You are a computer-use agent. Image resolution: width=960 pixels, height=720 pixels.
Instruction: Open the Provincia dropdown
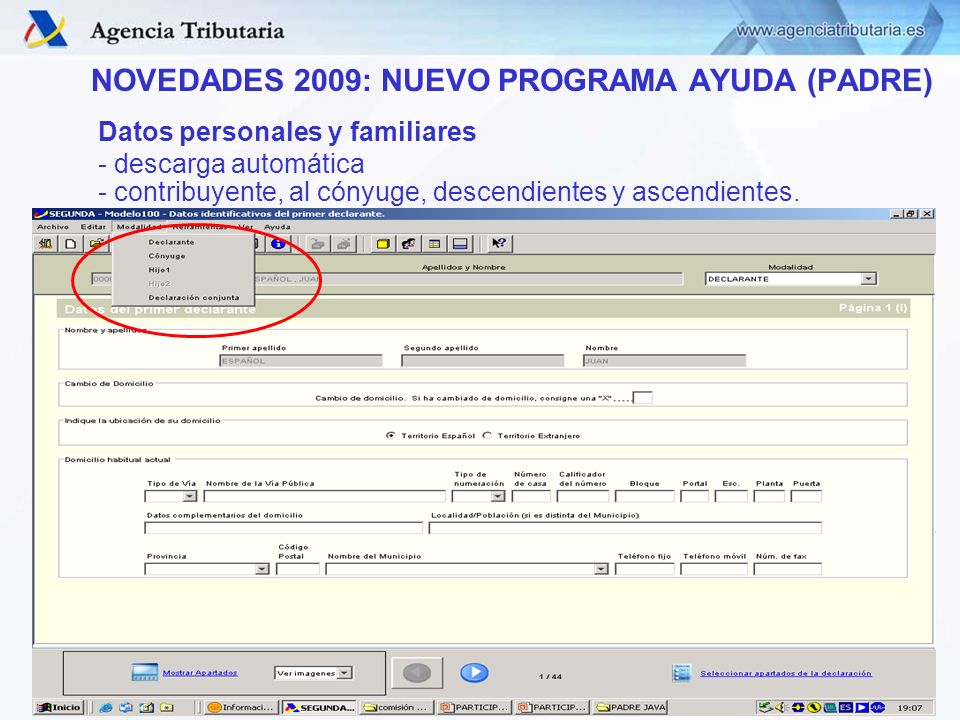(x=262, y=569)
